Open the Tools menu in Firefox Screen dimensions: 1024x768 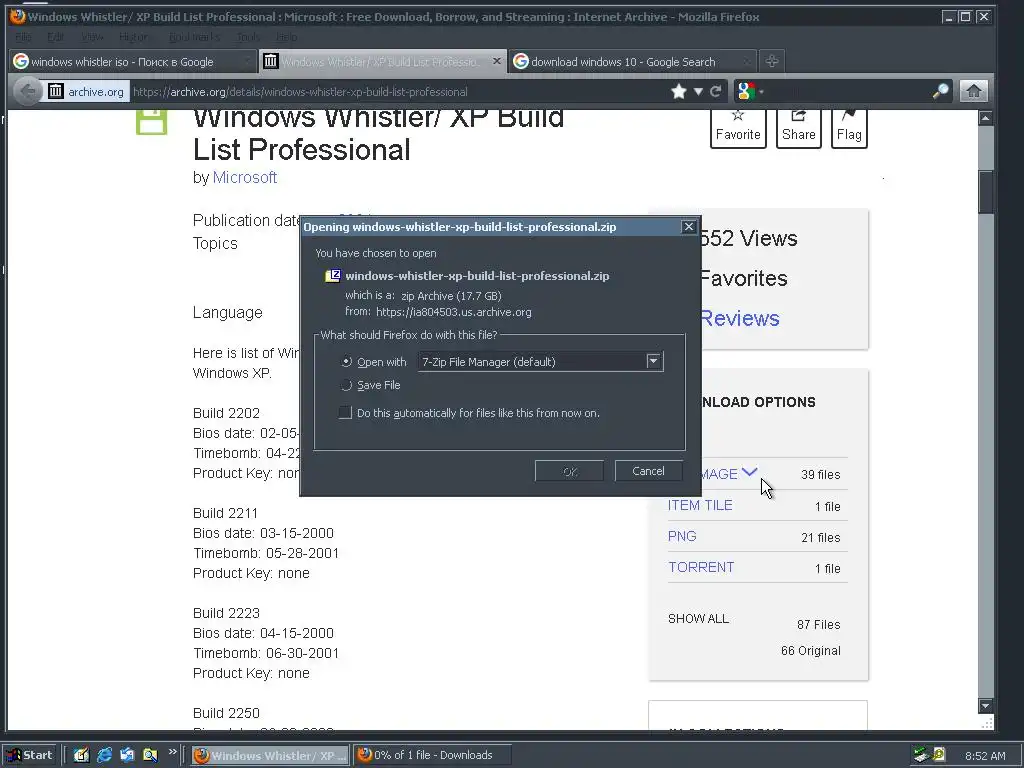(x=248, y=37)
